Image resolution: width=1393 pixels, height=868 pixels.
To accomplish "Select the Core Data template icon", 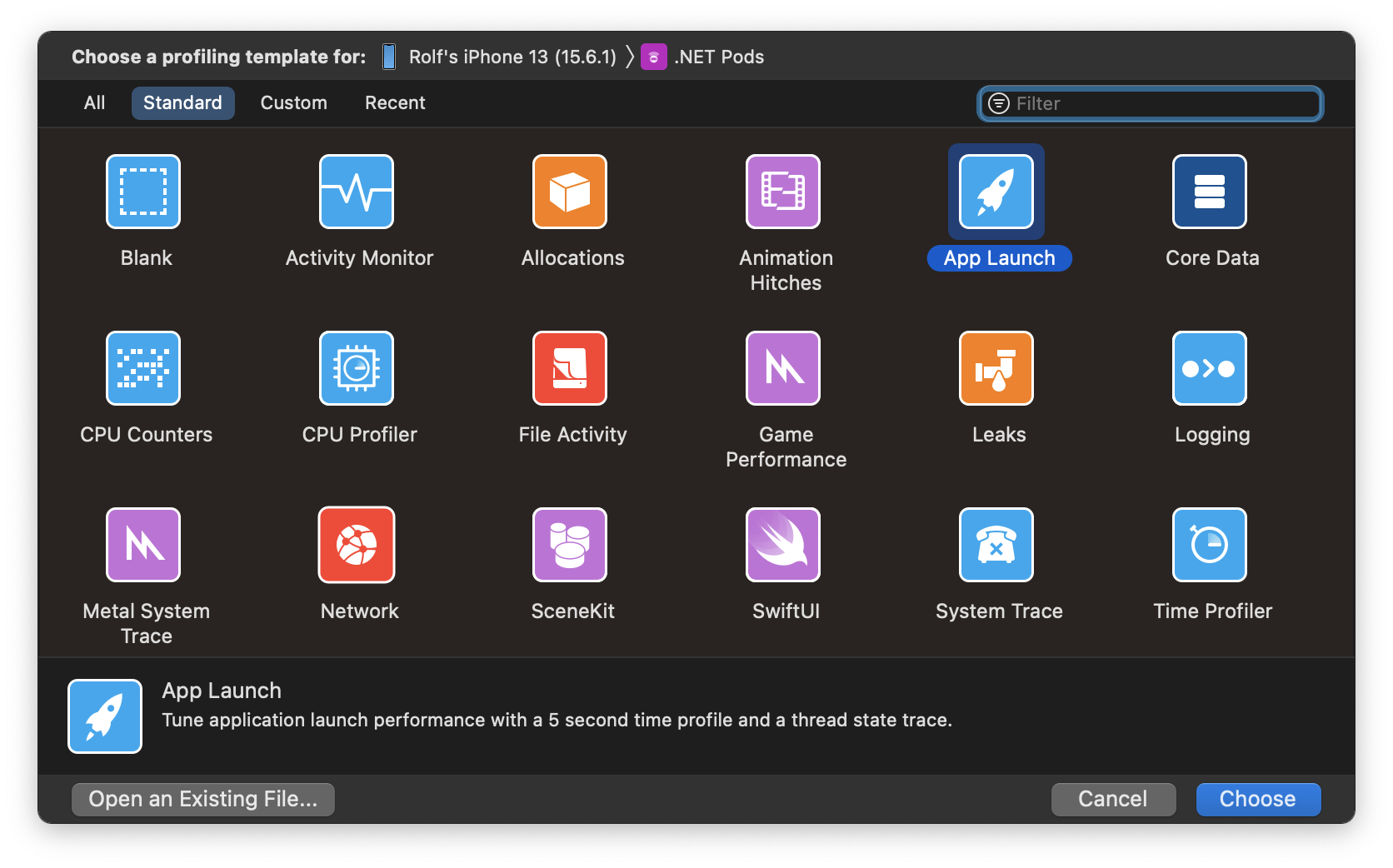I will [1210, 192].
